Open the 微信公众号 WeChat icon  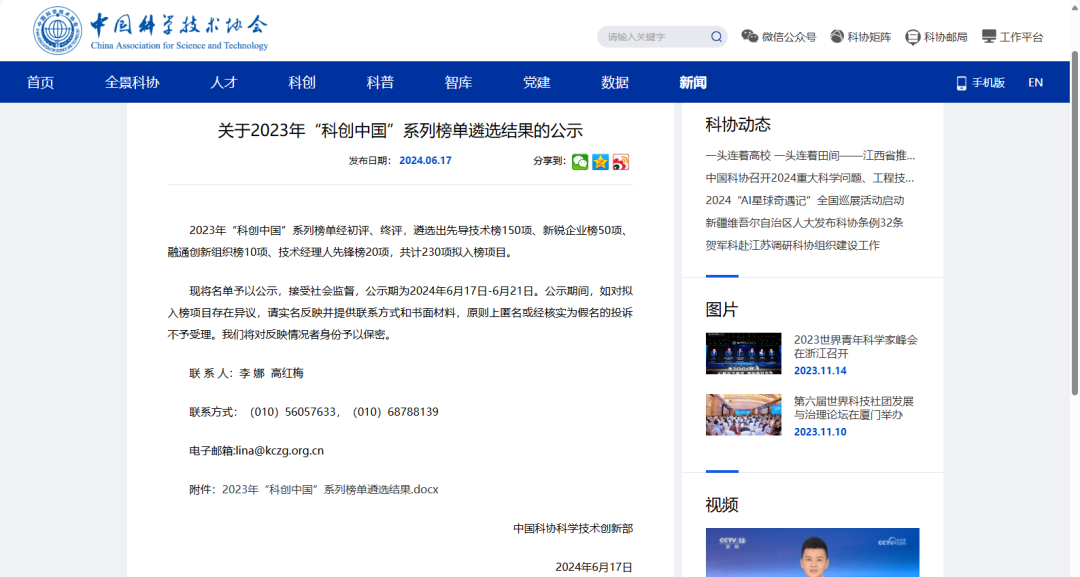749,37
